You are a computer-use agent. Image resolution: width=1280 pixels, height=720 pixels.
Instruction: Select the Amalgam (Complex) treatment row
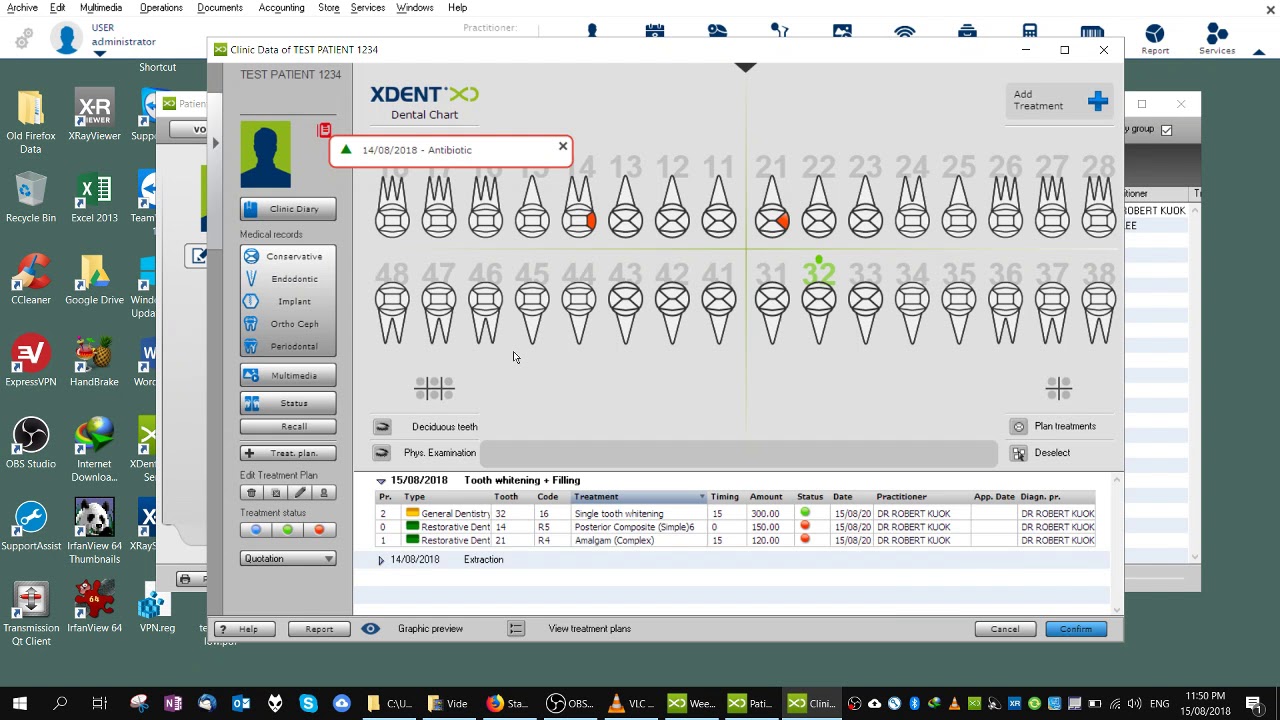(735, 541)
